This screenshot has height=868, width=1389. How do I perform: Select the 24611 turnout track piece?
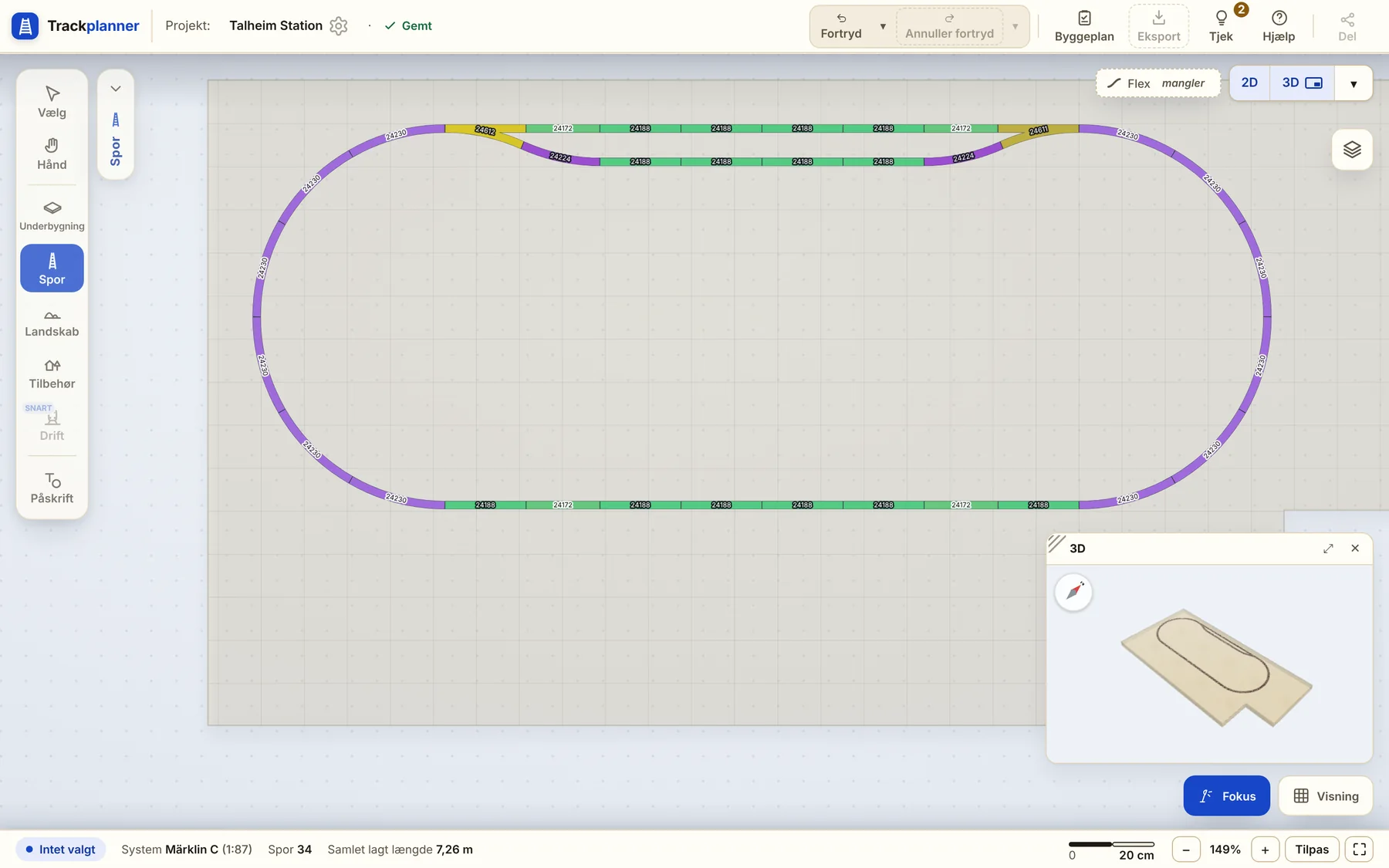pos(1039,132)
